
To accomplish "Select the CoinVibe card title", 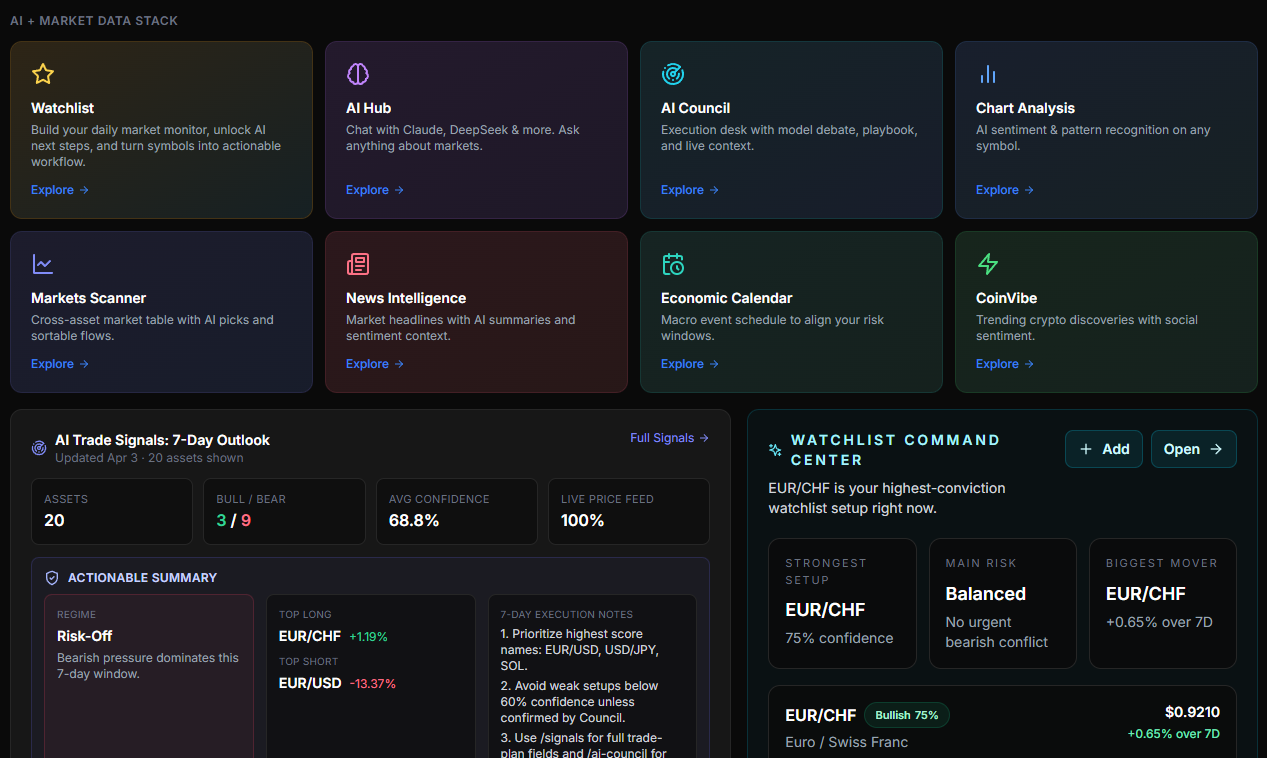I will (x=1007, y=298).
